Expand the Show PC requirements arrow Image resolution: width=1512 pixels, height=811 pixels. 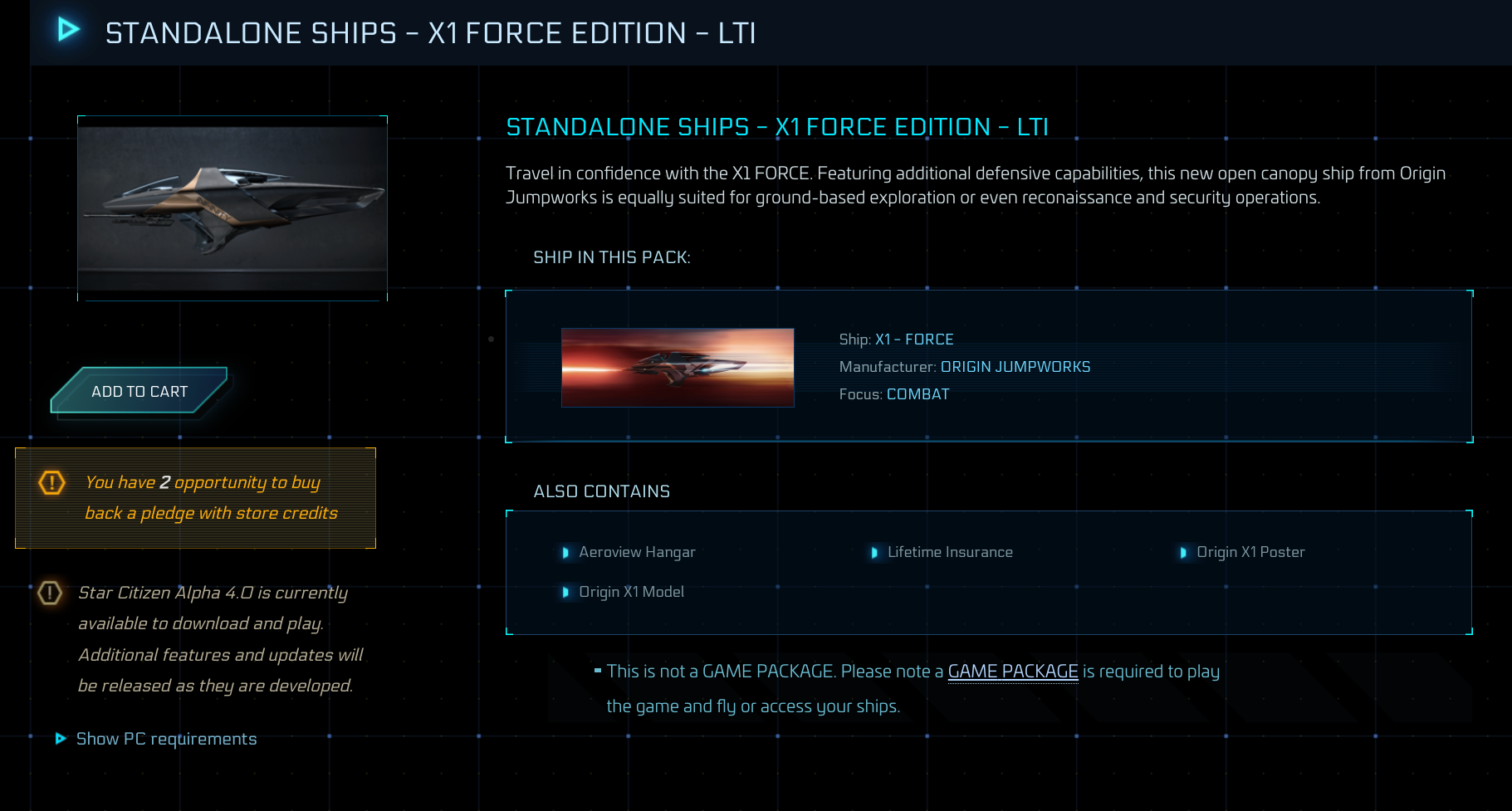(61, 739)
